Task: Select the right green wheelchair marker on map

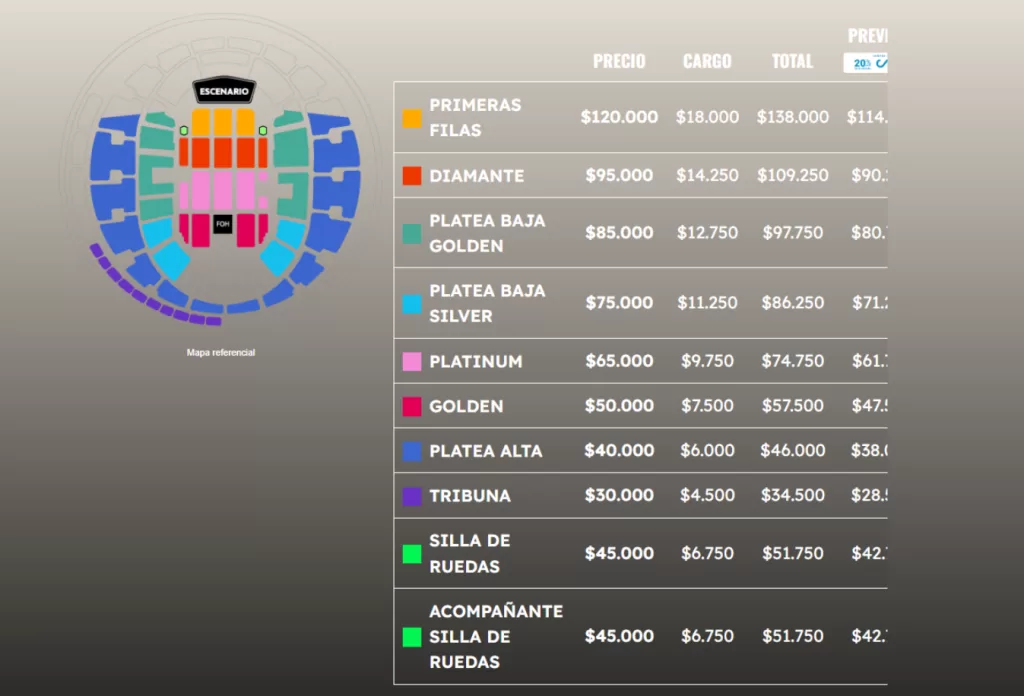Action: pos(263,131)
